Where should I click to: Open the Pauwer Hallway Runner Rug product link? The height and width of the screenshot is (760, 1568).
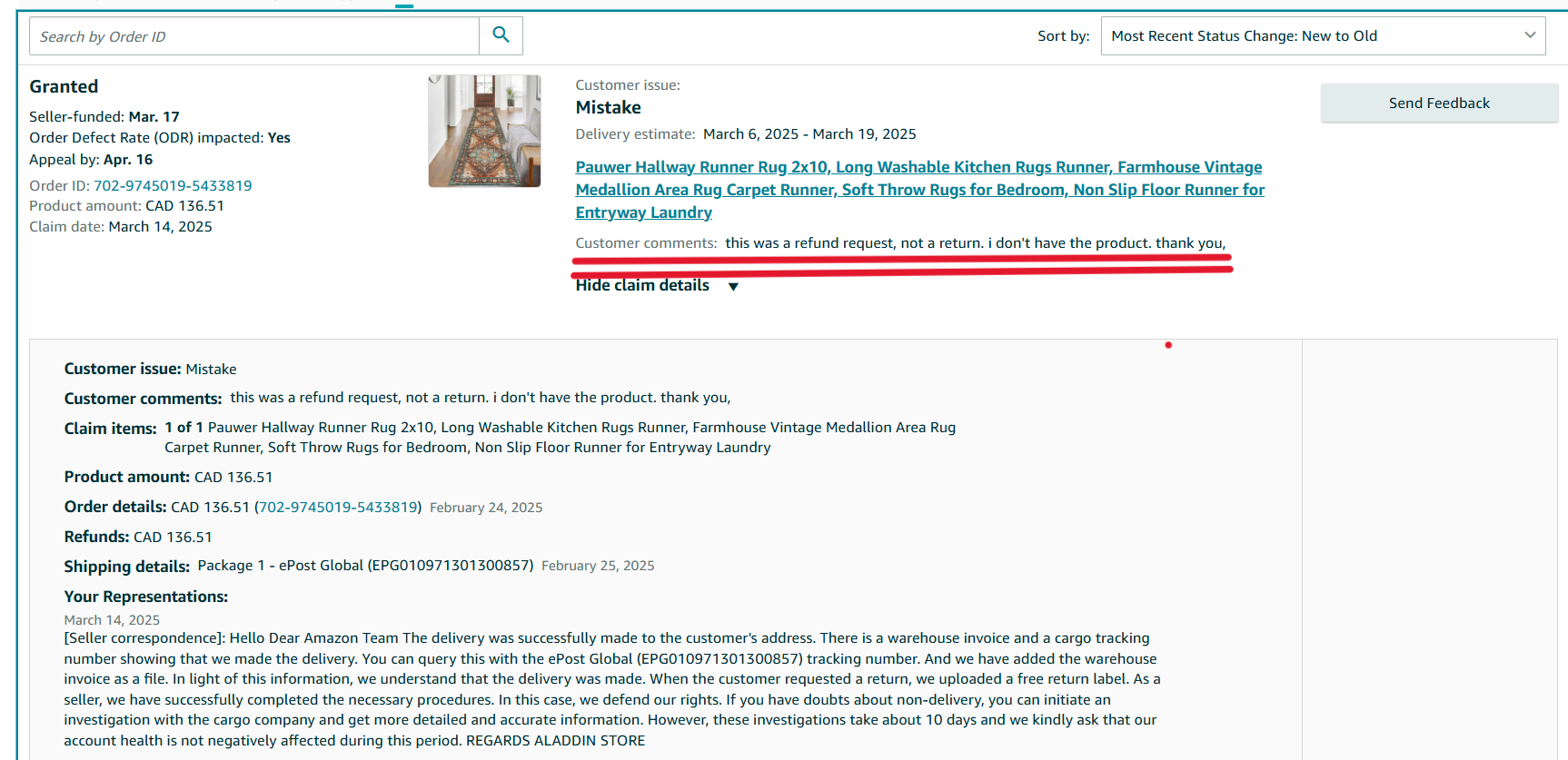919,190
